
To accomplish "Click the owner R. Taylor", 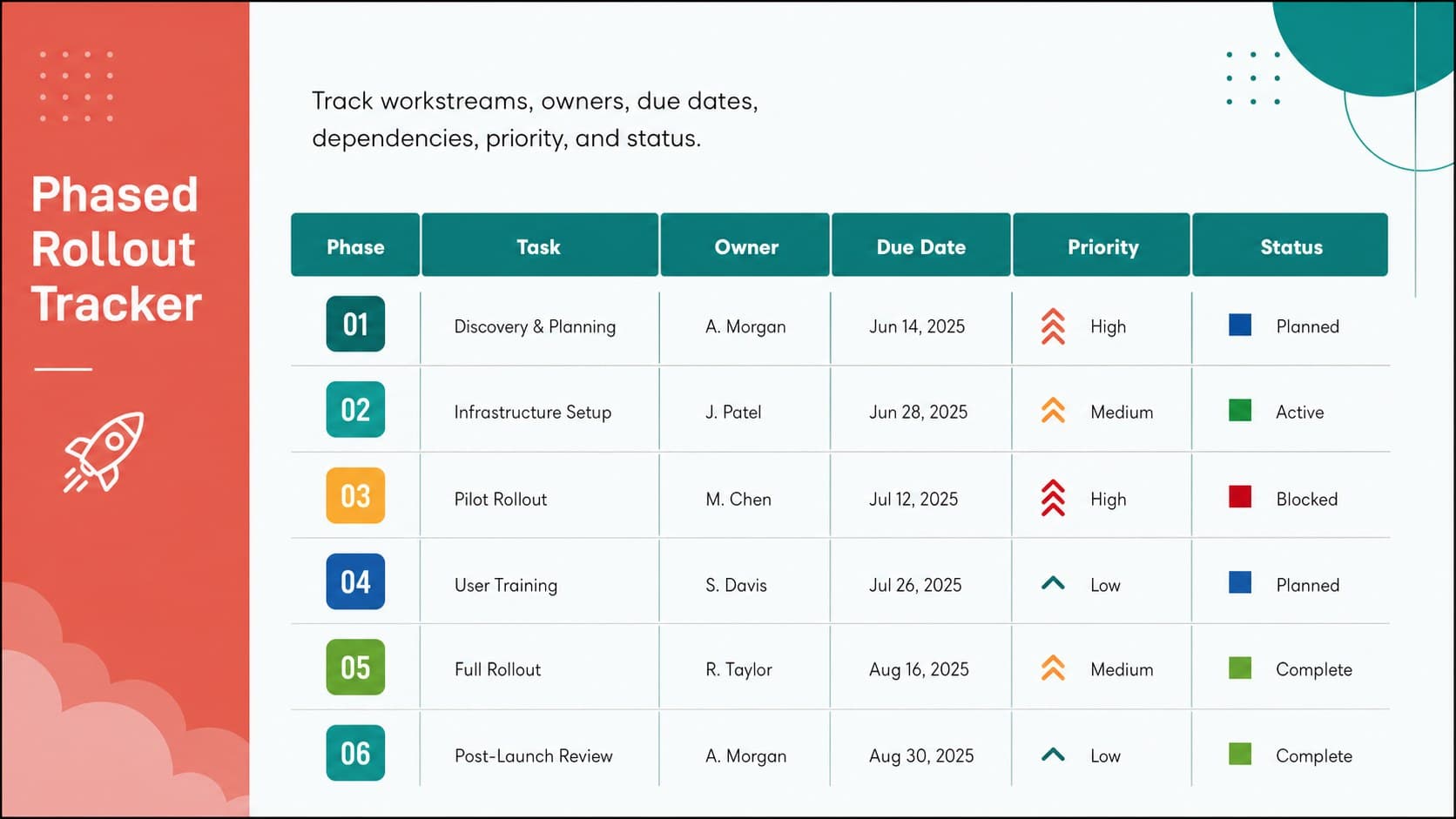I will (738, 669).
